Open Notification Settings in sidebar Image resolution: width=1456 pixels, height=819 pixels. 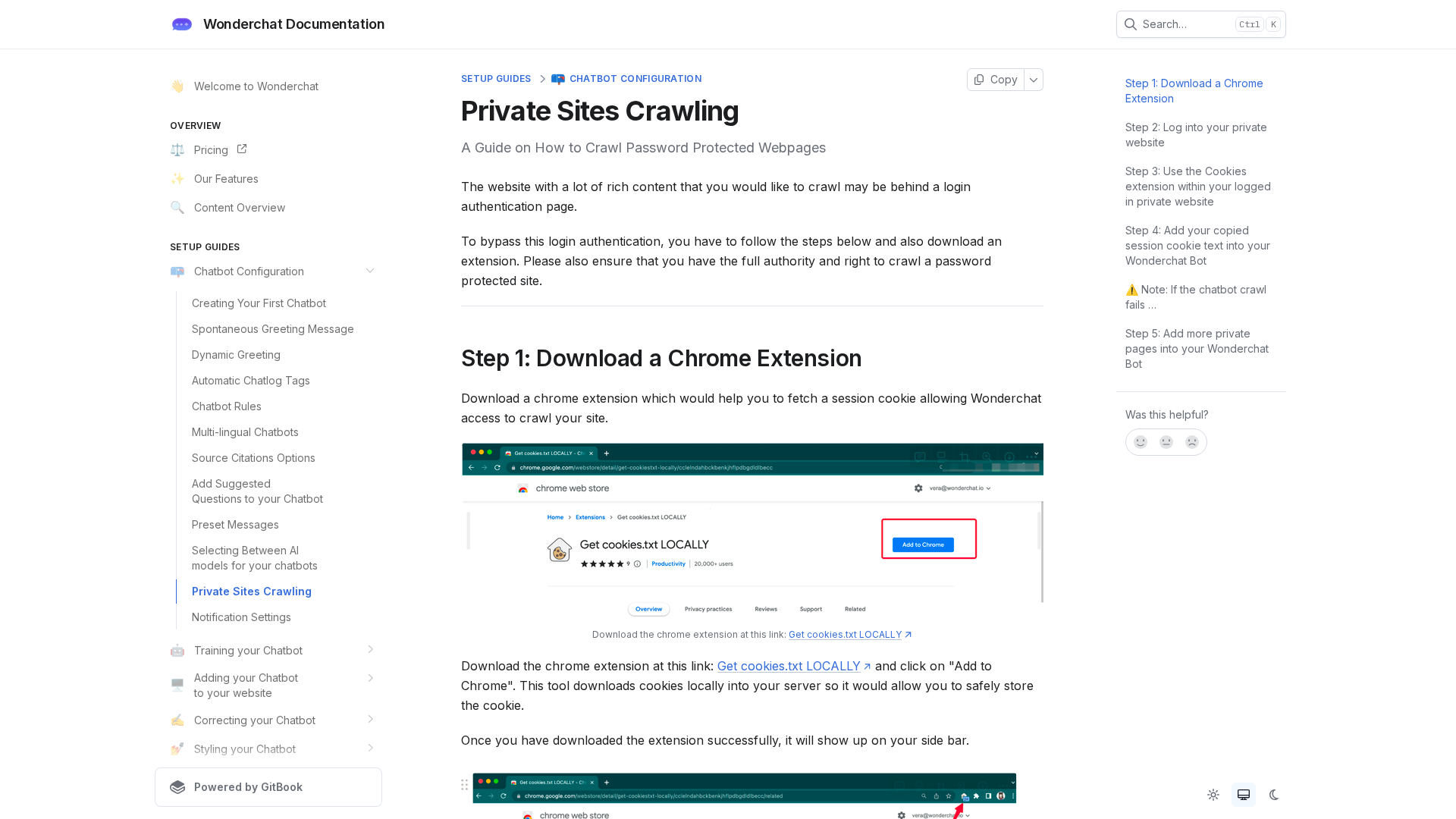[241, 617]
